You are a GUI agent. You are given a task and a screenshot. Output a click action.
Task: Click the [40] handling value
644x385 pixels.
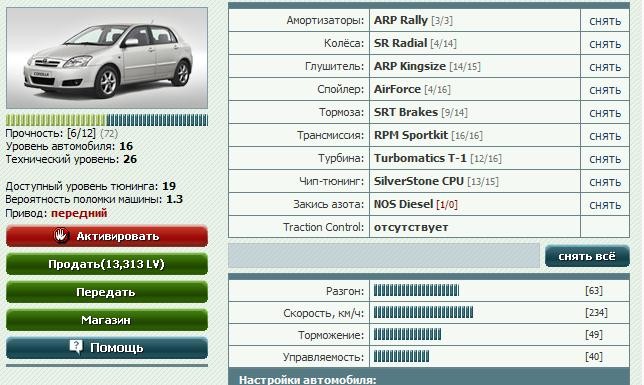[593, 356]
